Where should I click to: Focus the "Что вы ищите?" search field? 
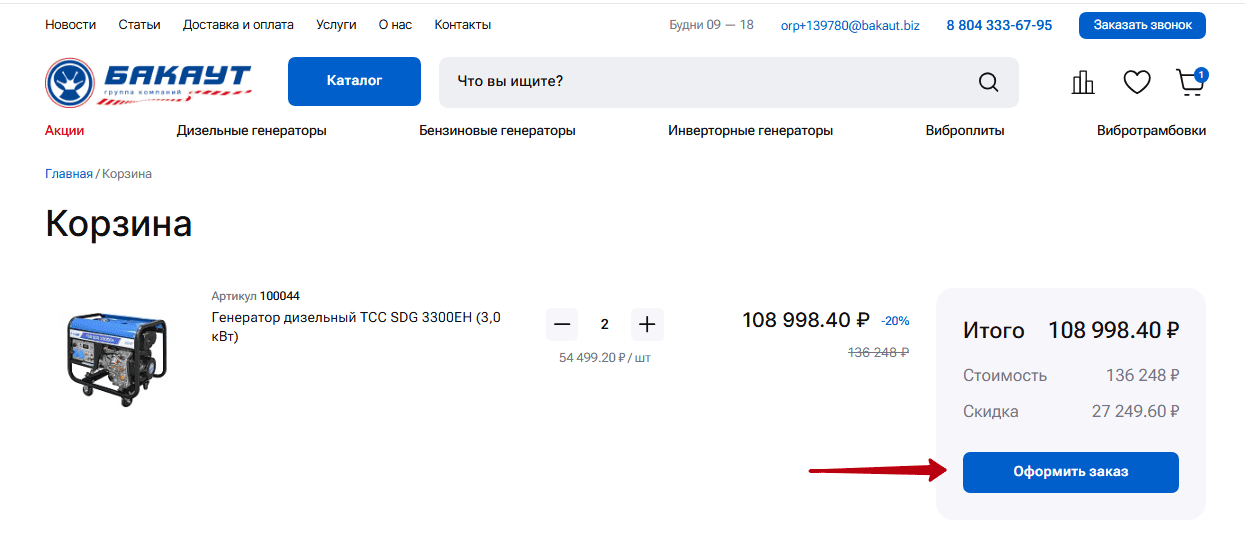point(700,82)
